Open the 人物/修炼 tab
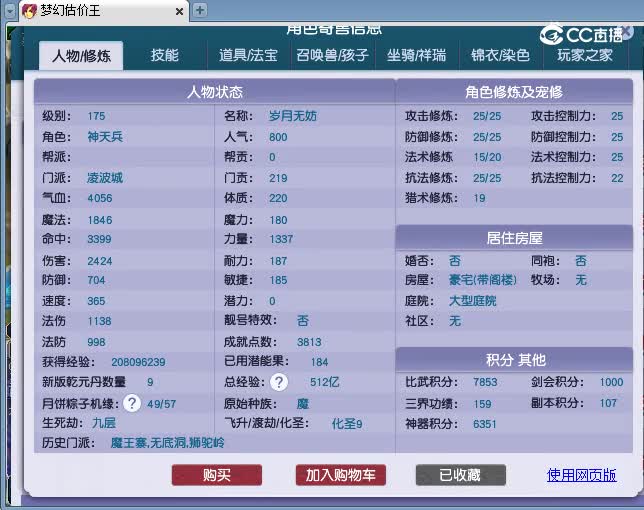644x510 pixels. [81, 55]
